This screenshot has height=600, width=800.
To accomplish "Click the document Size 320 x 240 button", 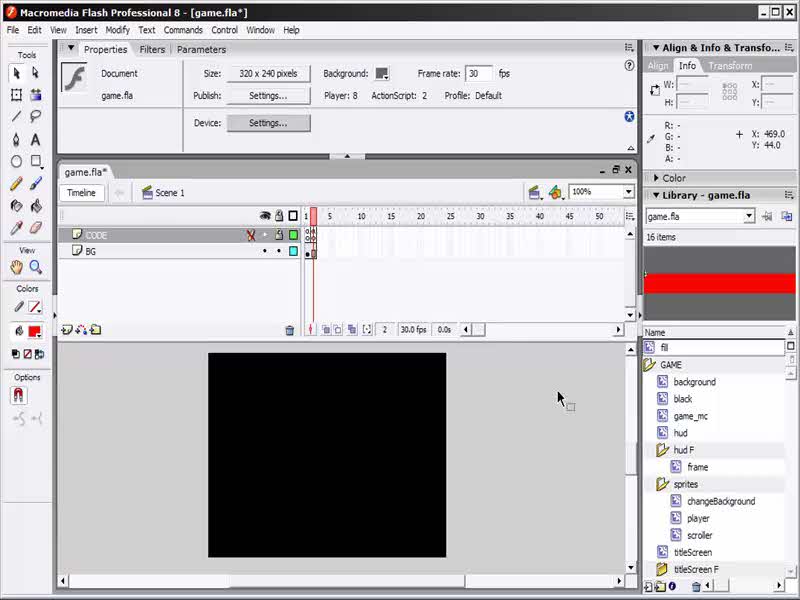I will (x=268, y=74).
